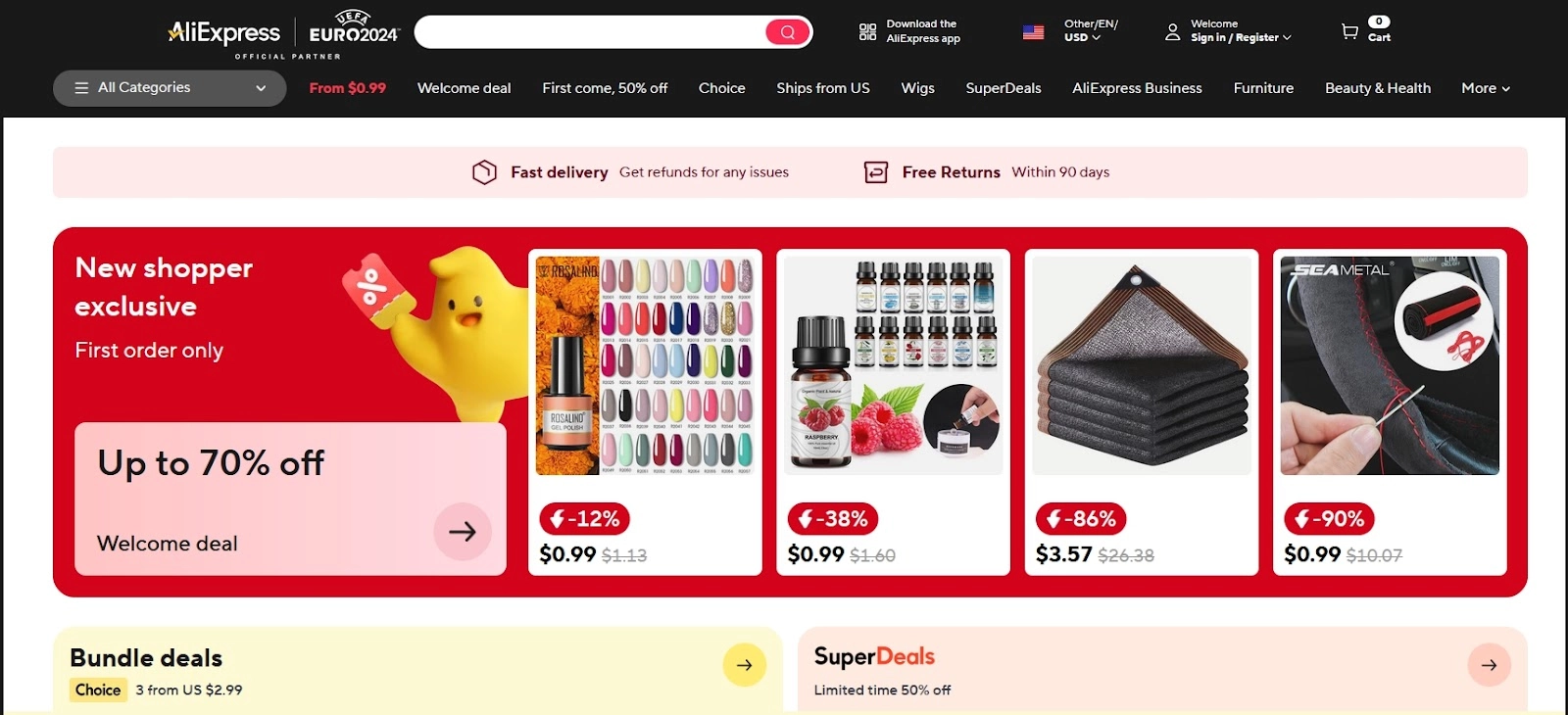Click the US flag icon

click(1033, 32)
